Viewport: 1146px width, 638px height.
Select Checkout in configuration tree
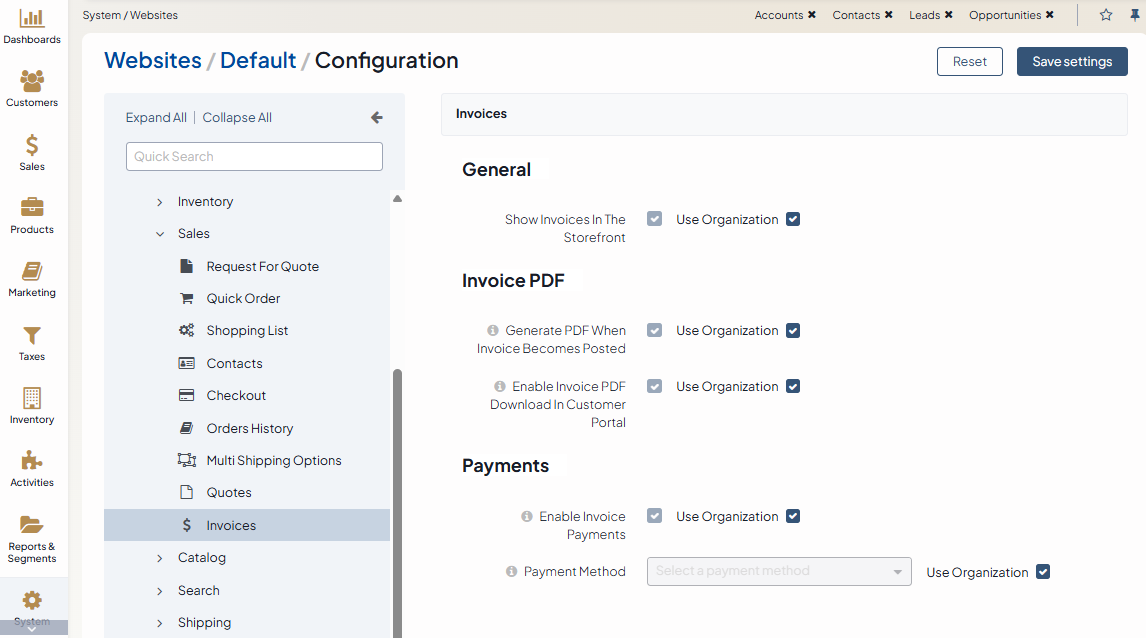[x=236, y=395]
